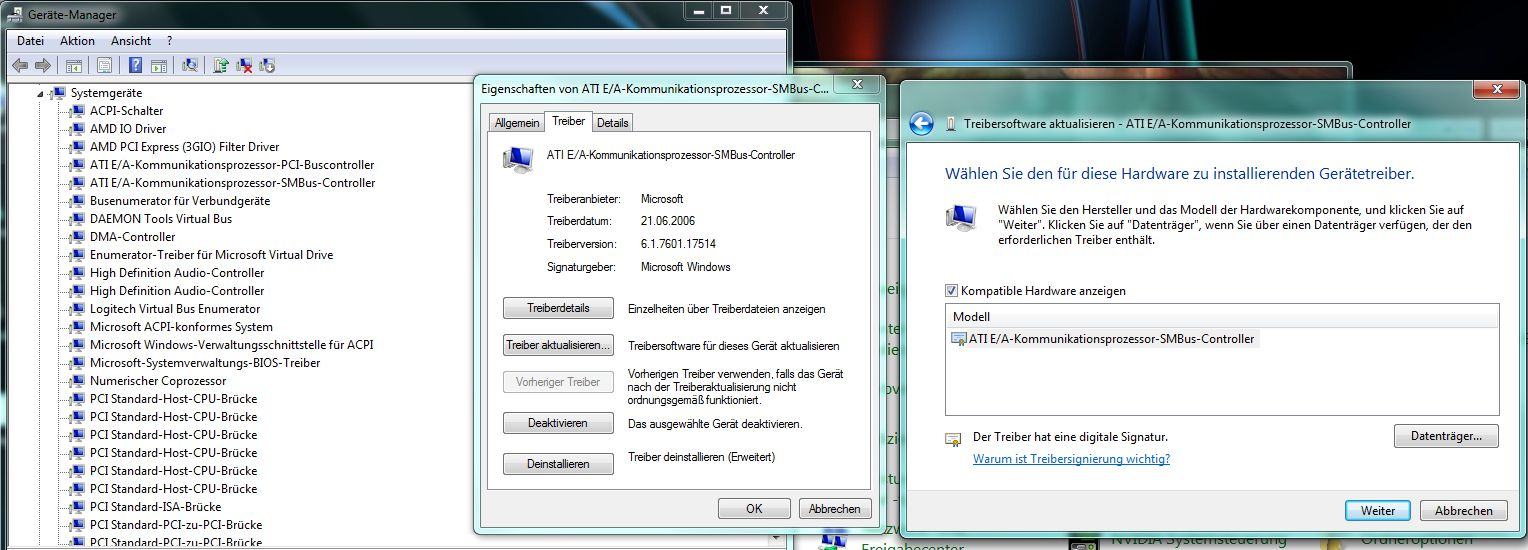The width and height of the screenshot is (1528, 550).
Task: Click the device icon beside ACPI-Schalter
Action: [77, 111]
